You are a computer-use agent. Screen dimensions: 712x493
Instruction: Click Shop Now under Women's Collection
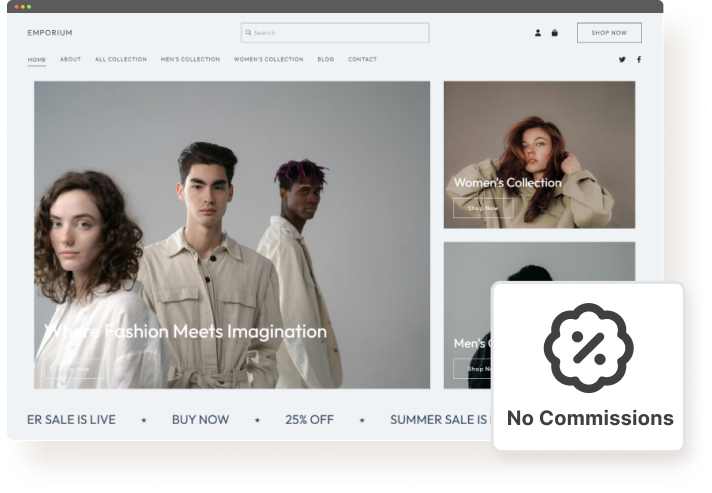click(483, 208)
